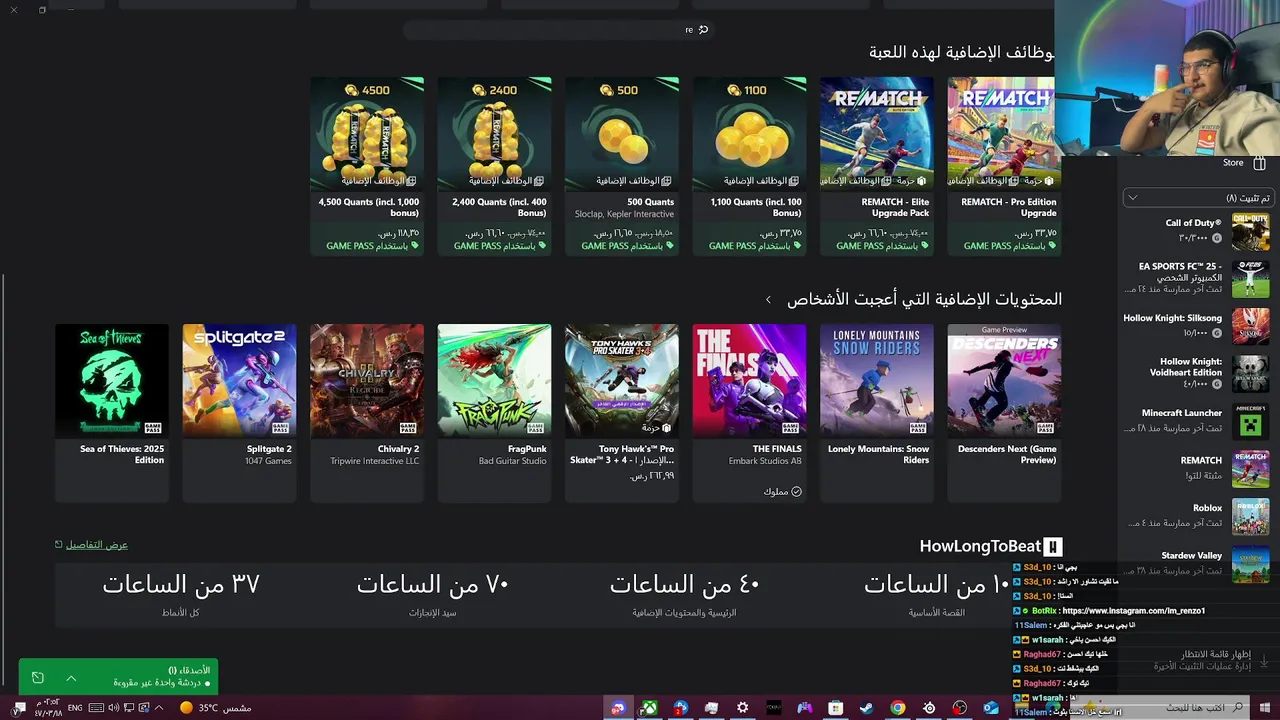The width and height of the screenshot is (1280, 720).
Task: Expand the recommended add-ons section chevron
Action: [x=768, y=300]
